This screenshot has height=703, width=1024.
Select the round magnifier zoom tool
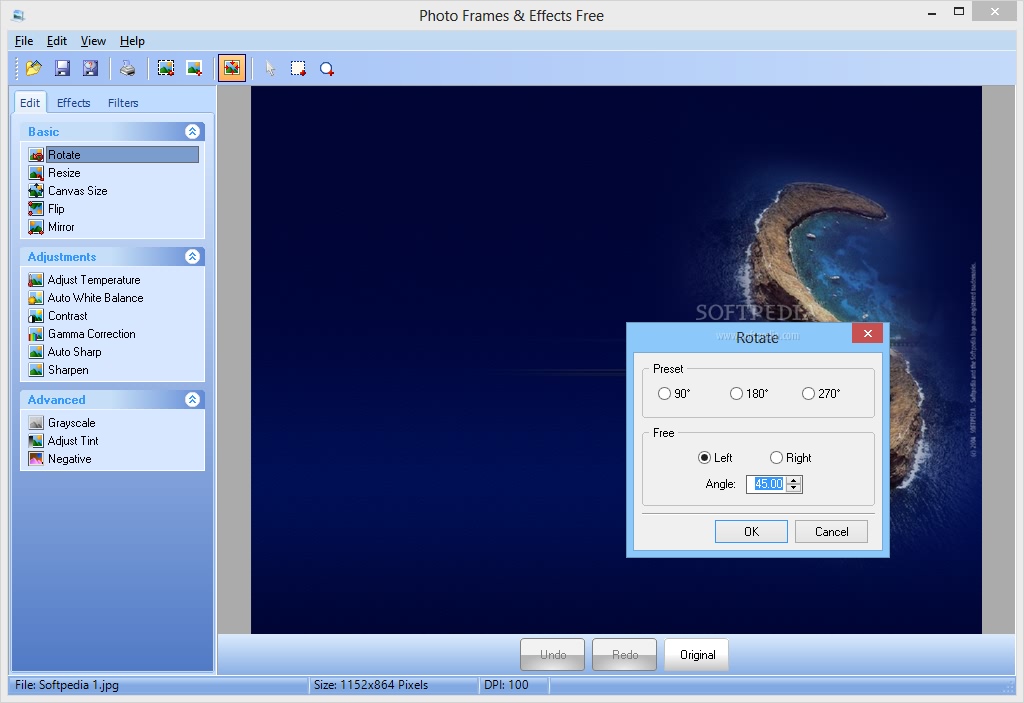(327, 69)
